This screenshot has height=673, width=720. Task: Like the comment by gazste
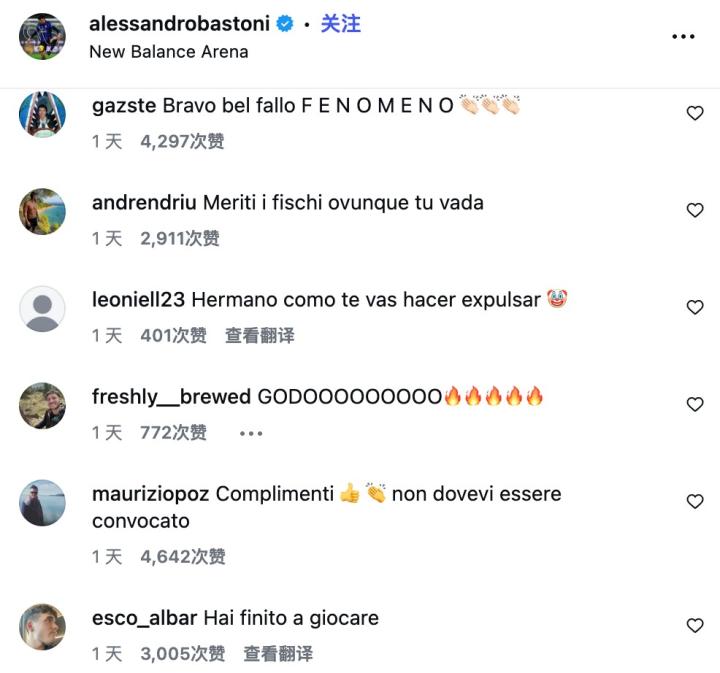point(695,113)
